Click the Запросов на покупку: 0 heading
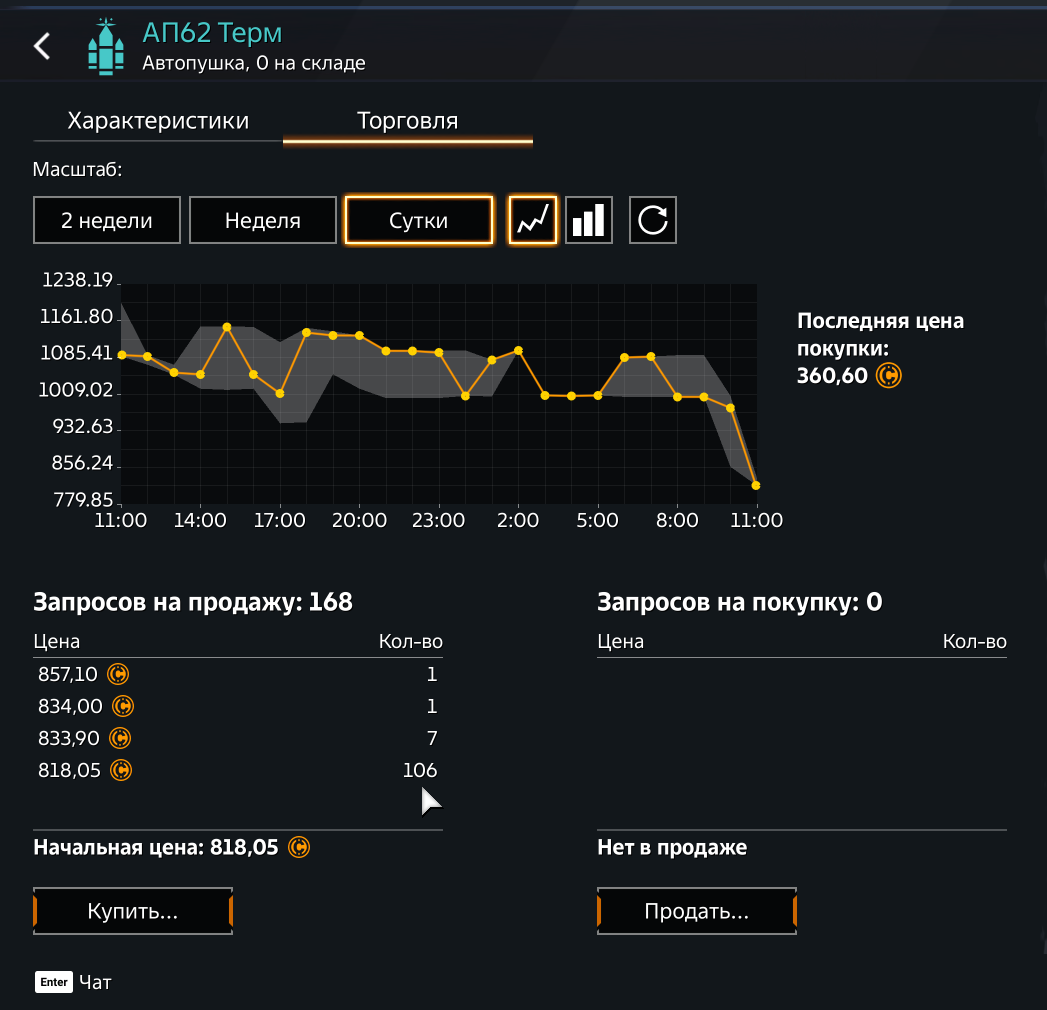 pyautogui.click(x=740, y=602)
